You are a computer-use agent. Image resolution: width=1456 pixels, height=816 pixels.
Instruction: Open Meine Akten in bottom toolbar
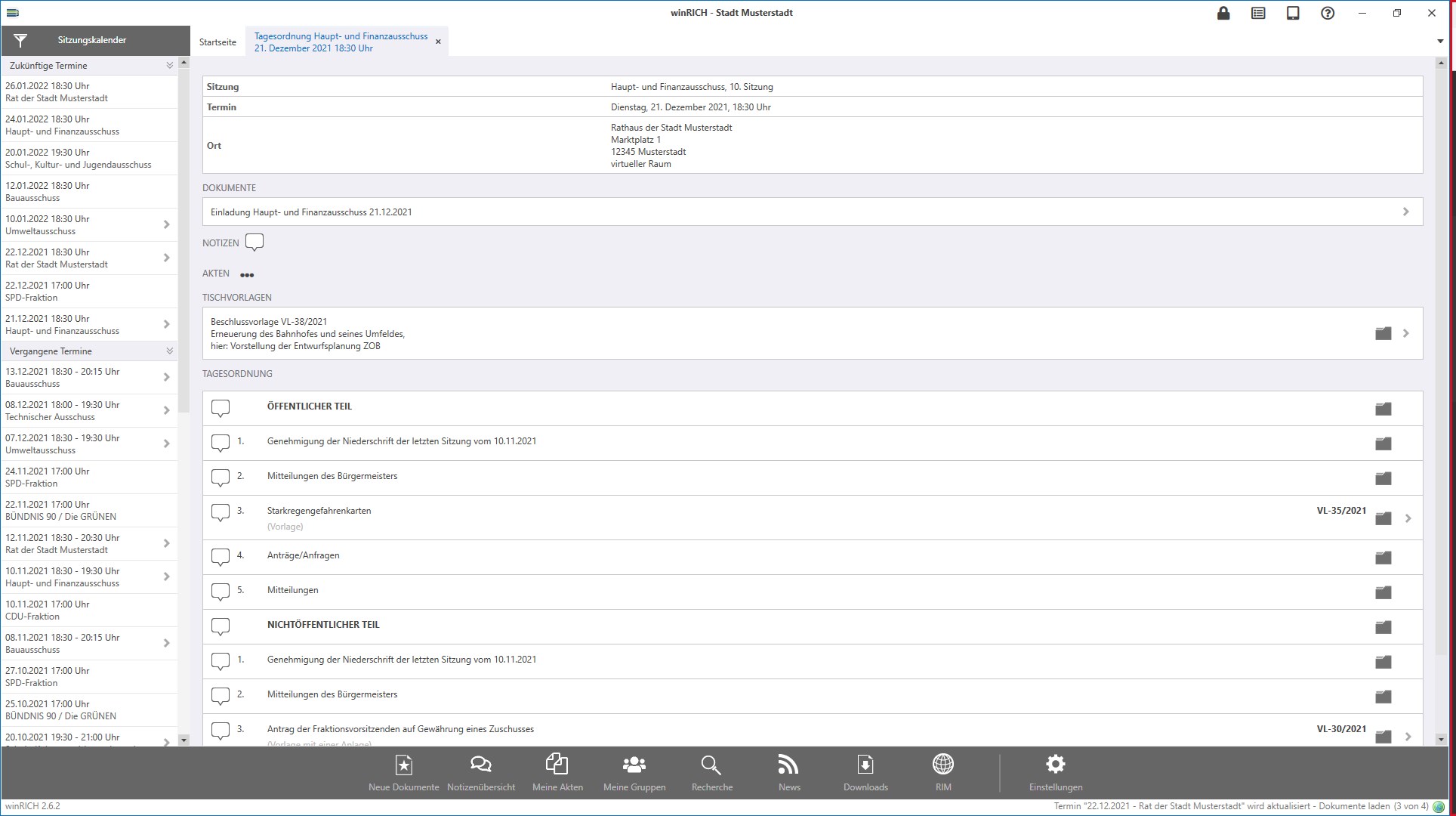coord(557,773)
